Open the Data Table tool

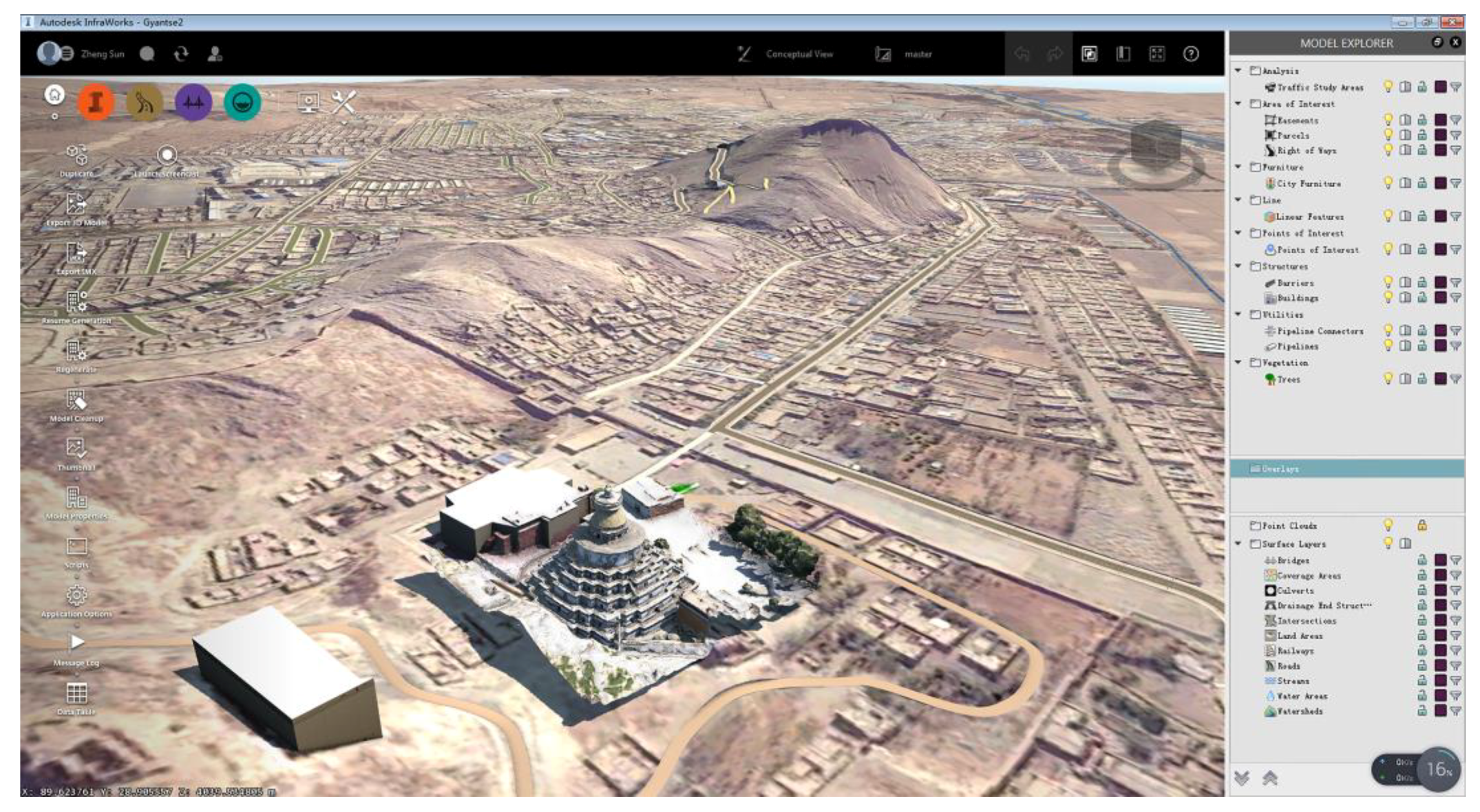coord(76,694)
